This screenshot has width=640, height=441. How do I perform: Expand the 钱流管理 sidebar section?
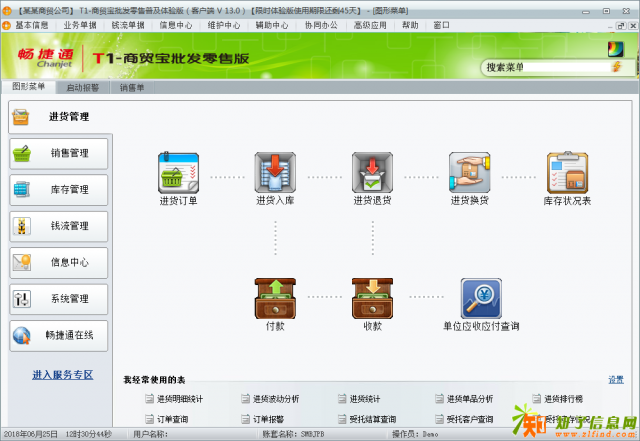tap(59, 226)
